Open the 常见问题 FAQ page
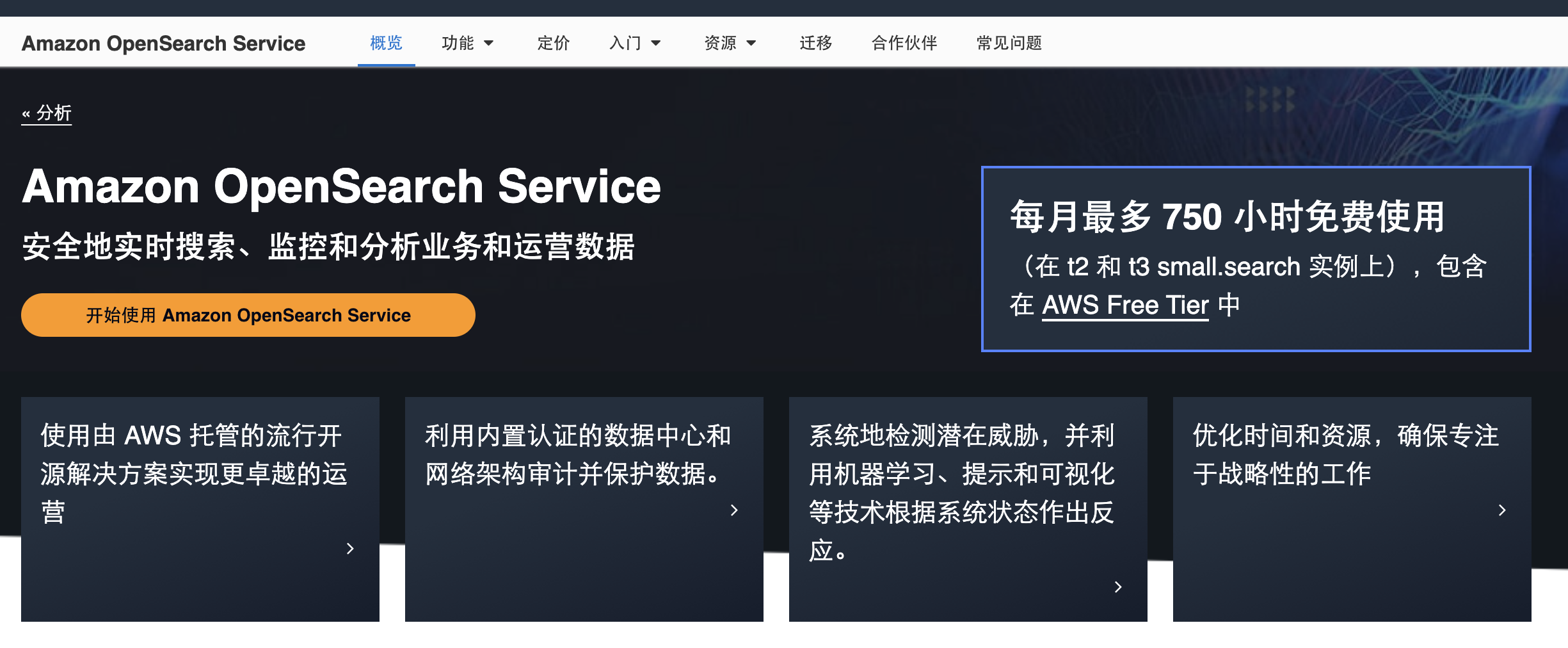The height and width of the screenshot is (648, 1568). (x=1009, y=43)
